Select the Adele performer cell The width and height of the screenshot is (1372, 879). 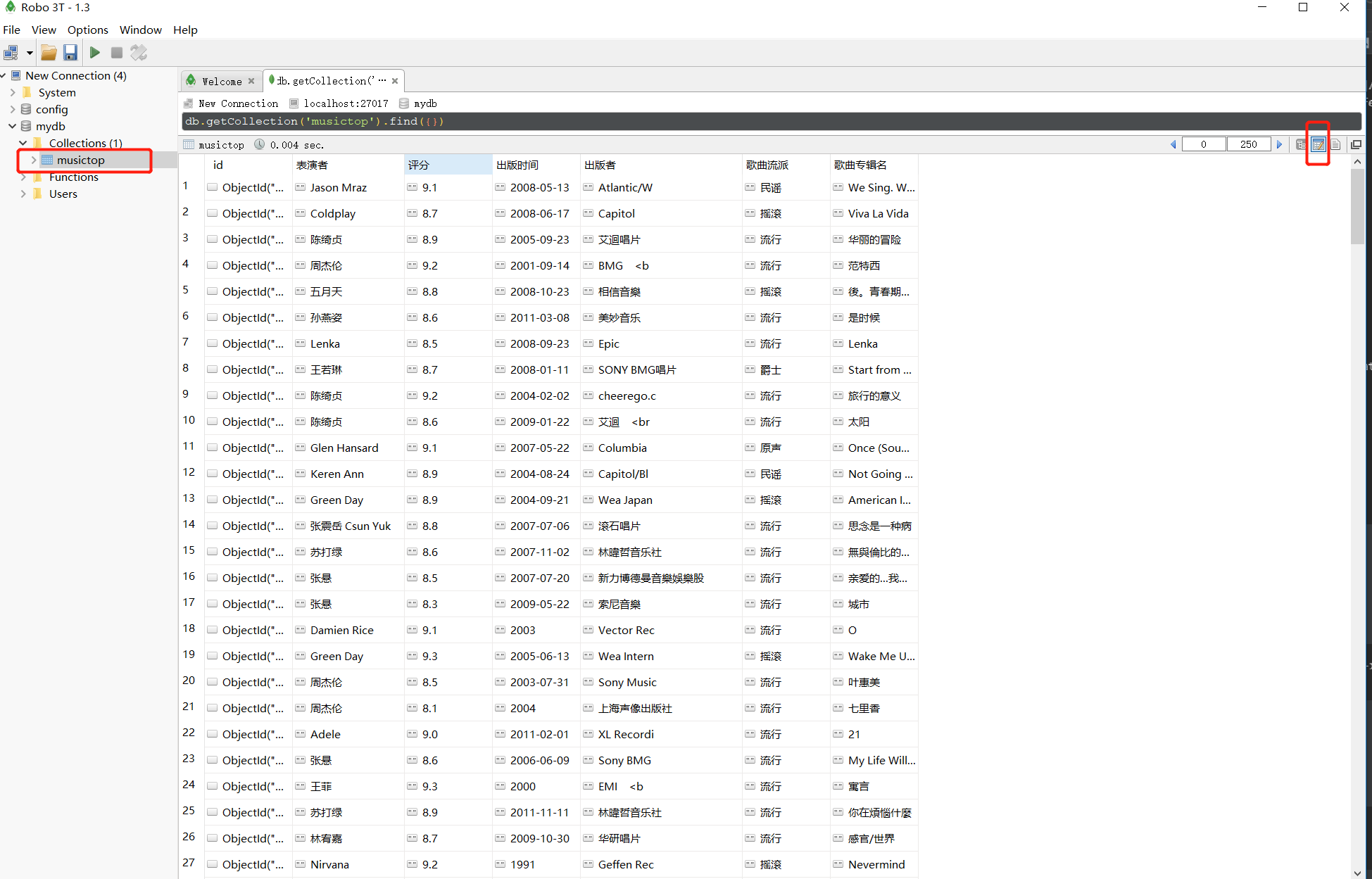pos(348,734)
